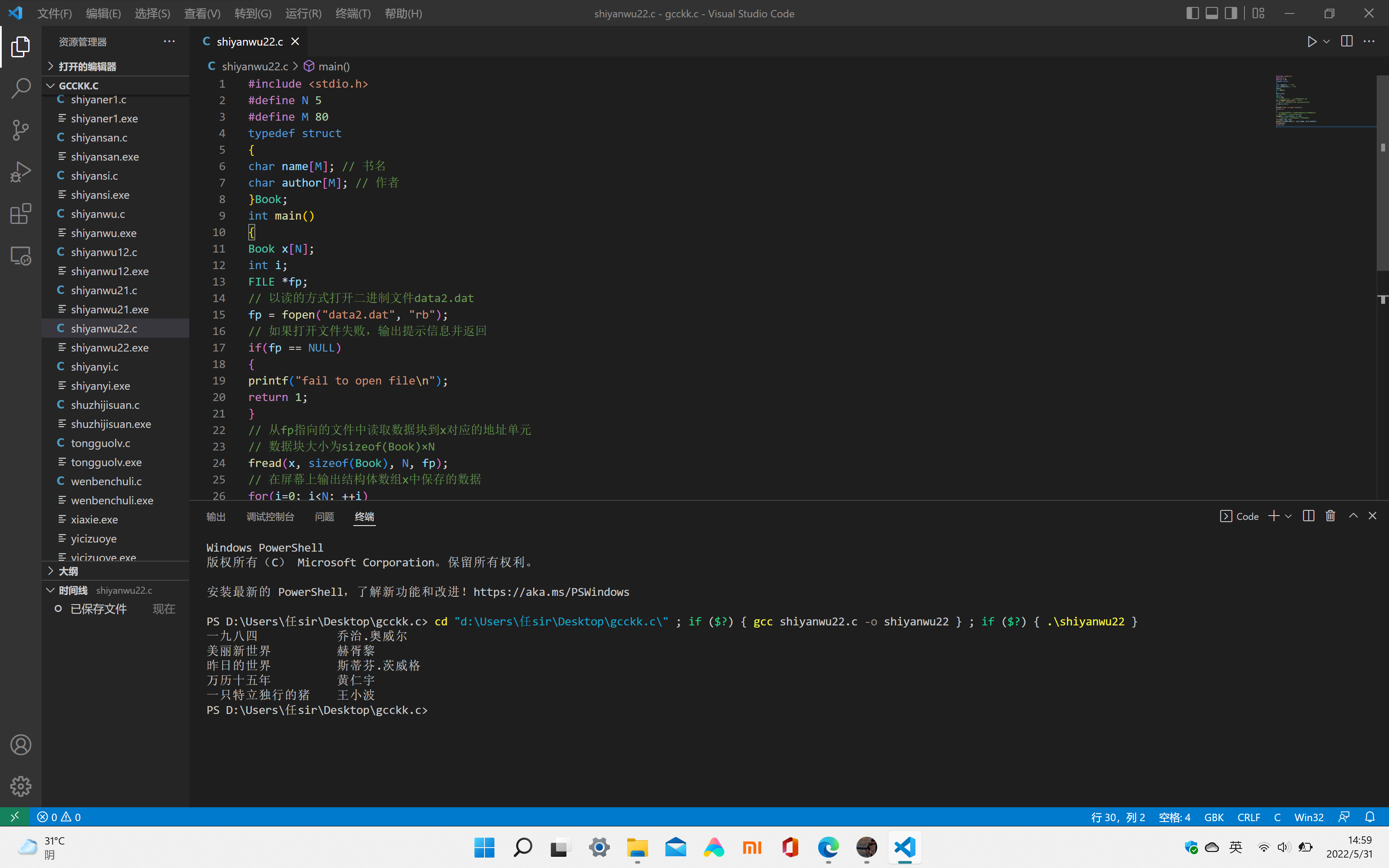Expand the Outline section
This screenshot has width=1389, height=868.
(115, 571)
